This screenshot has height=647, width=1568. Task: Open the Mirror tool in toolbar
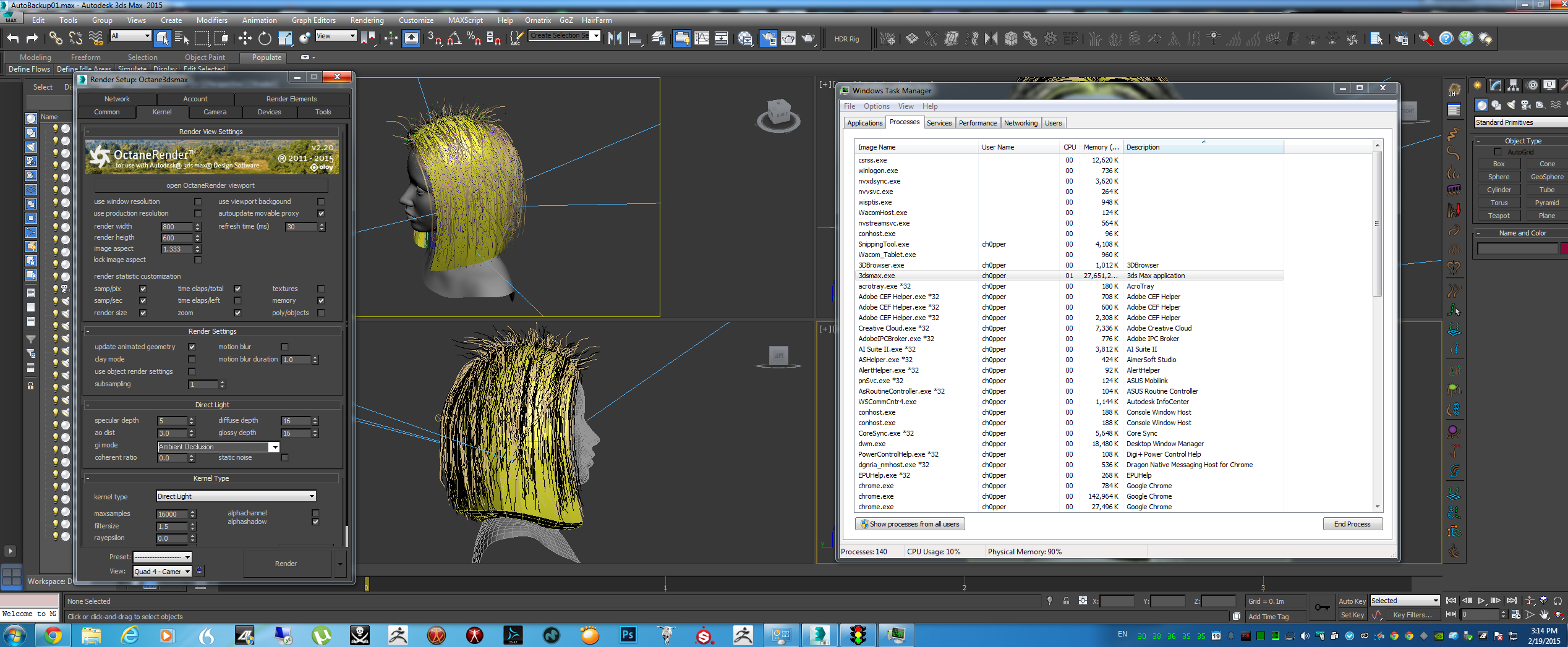coord(615,38)
